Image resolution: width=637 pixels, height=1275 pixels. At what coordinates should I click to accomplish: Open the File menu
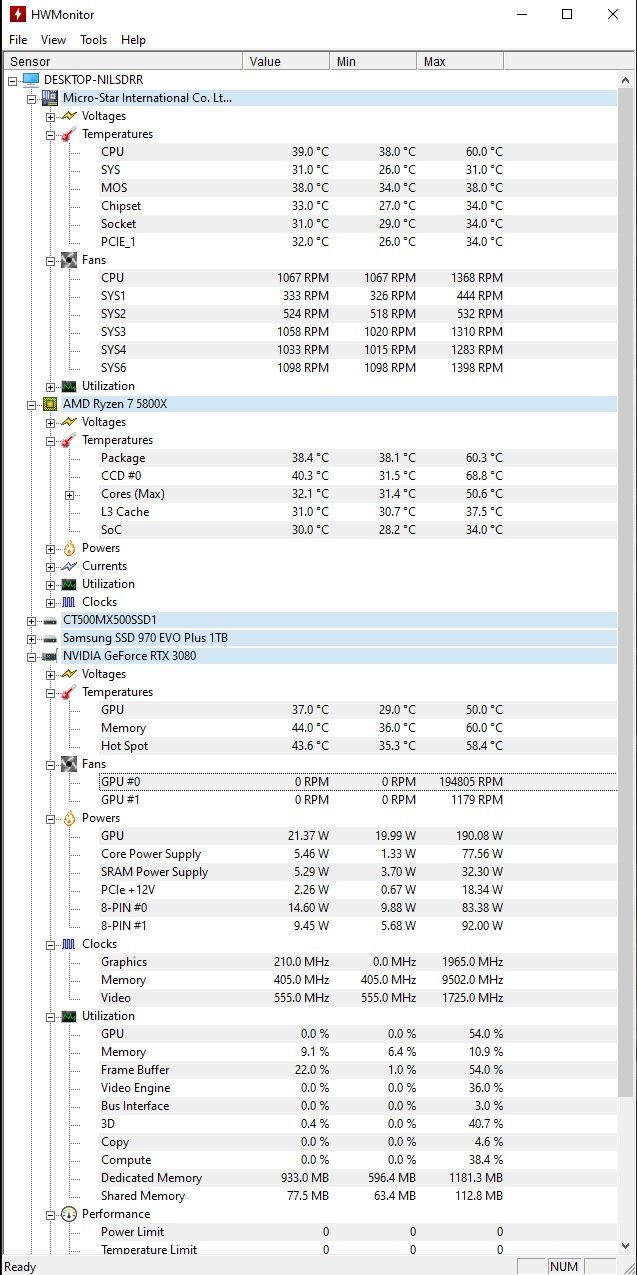pyautogui.click(x=18, y=40)
